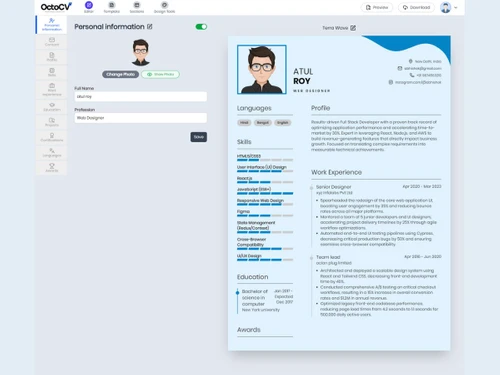Click the Profile heading on resume
Viewport: 500px width, 375px height.
pos(321,108)
